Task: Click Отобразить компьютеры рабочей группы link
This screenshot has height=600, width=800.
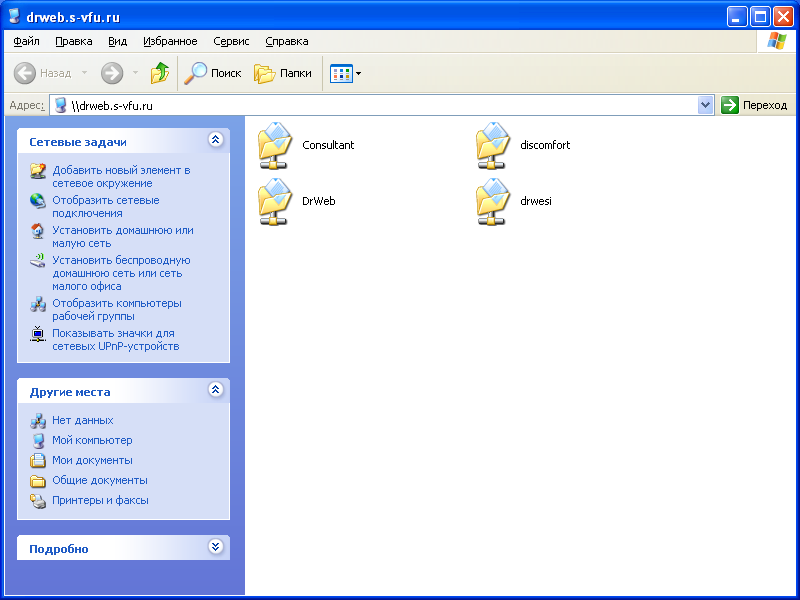Action: pos(117,310)
